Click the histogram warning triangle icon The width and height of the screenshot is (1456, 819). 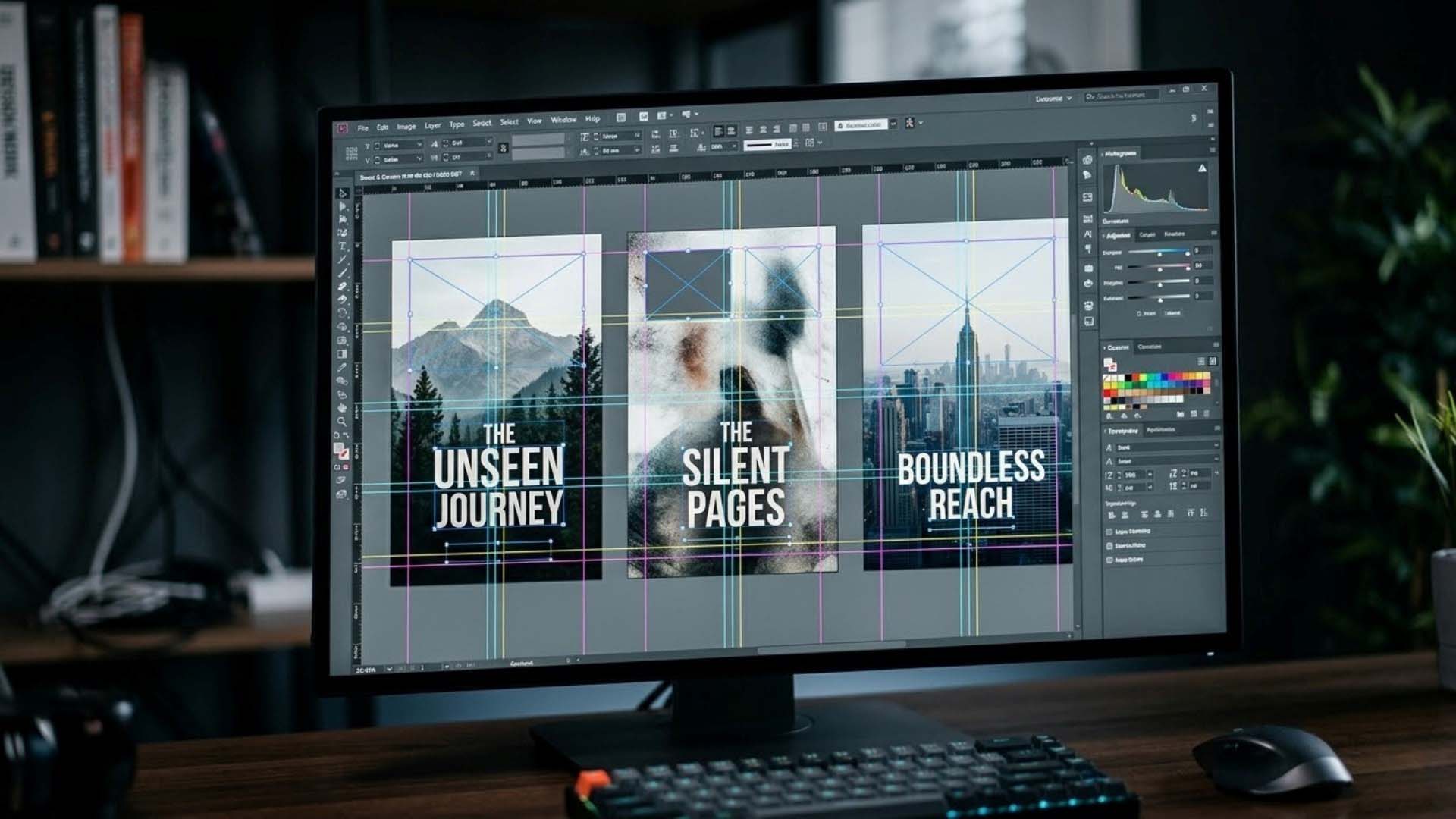point(1202,168)
